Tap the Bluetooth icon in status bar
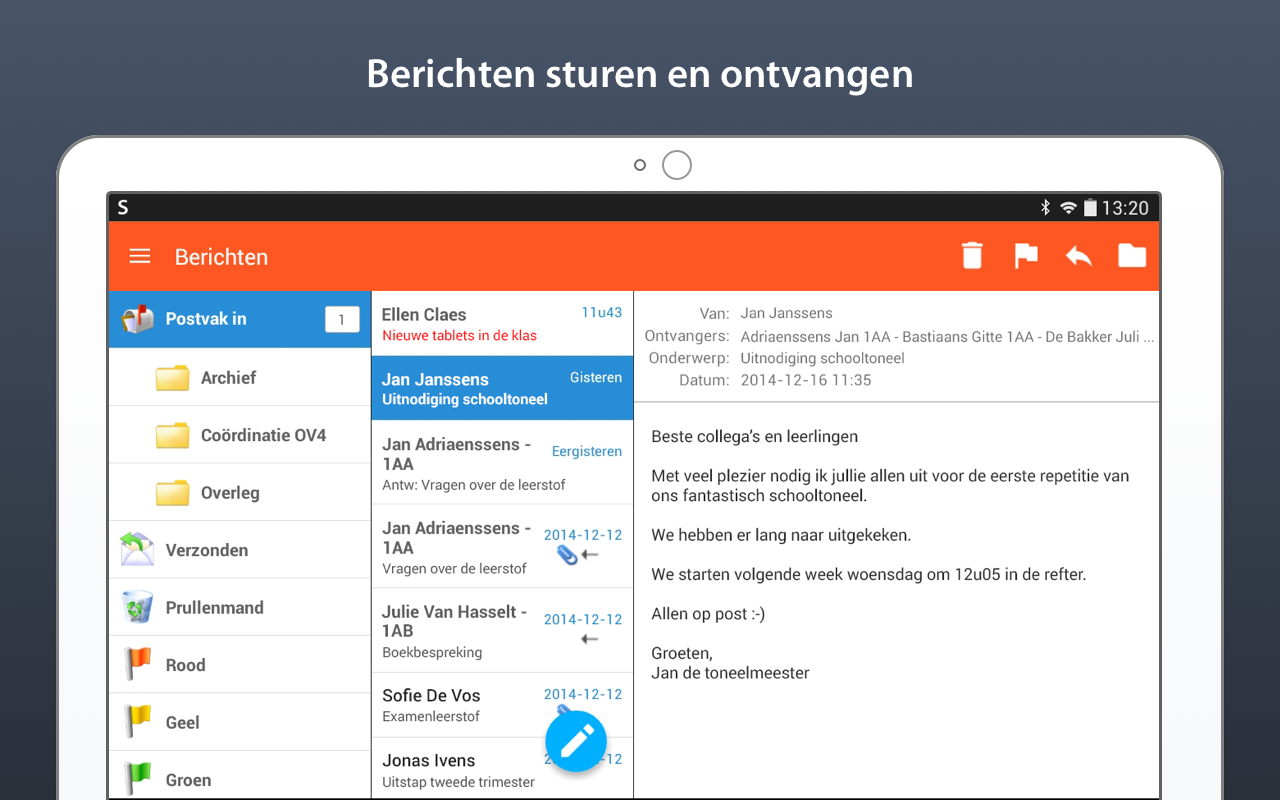Image resolution: width=1280 pixels, height=800 pixels. [x=1046, y=207]
